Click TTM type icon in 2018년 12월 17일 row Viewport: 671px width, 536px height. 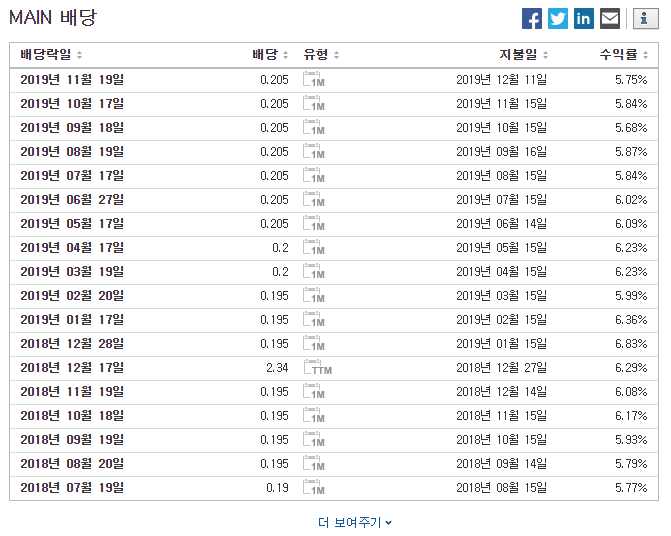[x=318, y=367]
